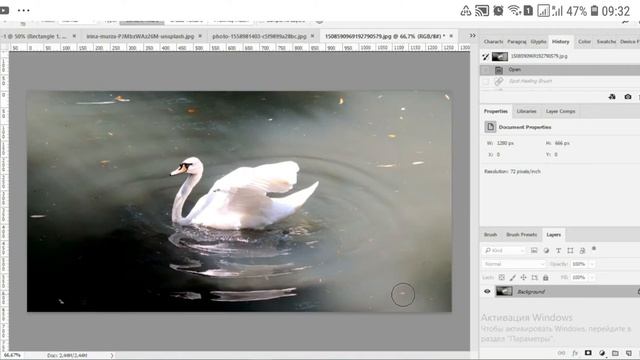
Task: Set history brush source on Spot Healing Brush
Action: point(486,82)
